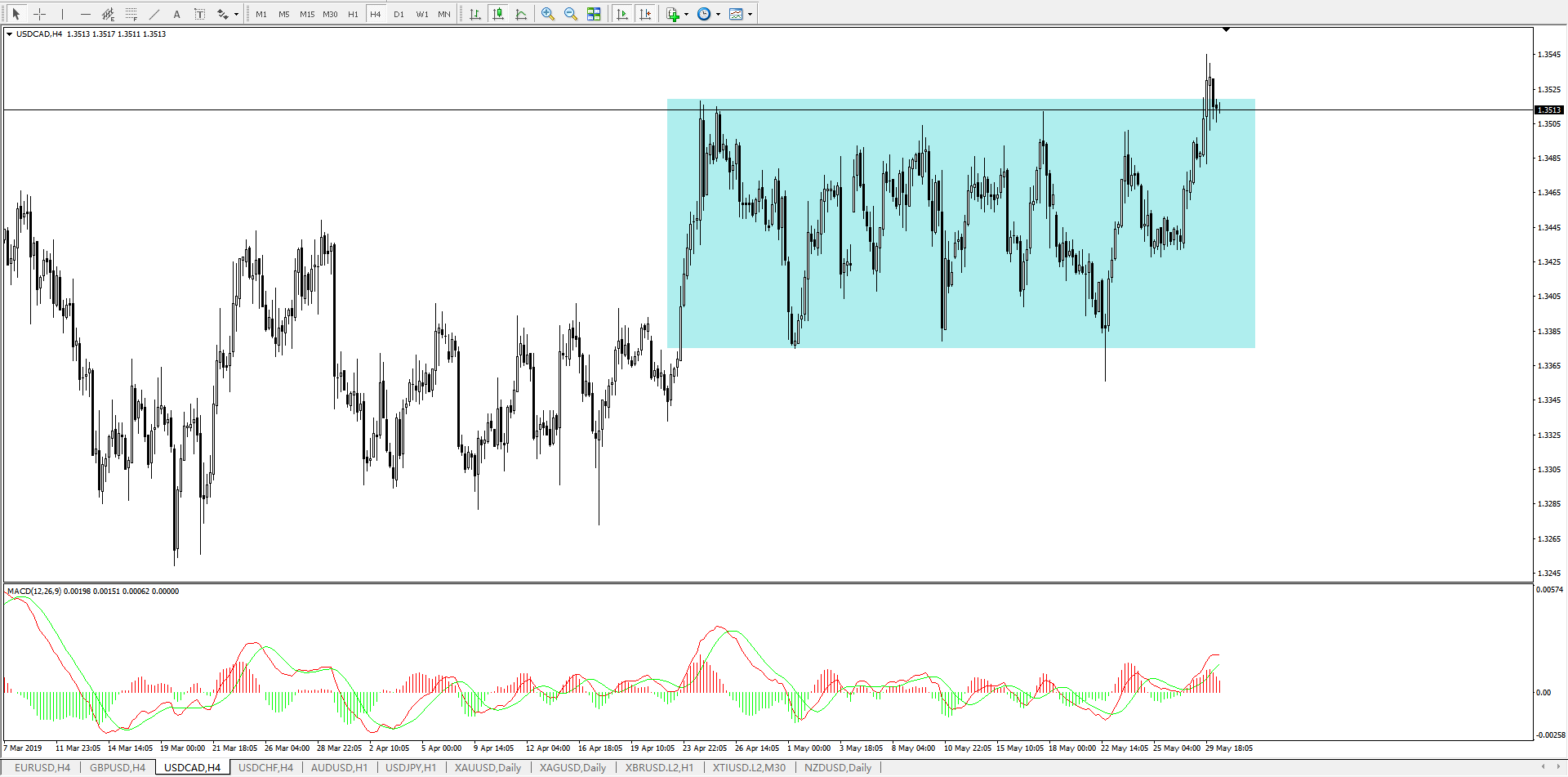This screenshot has width=1568, height=777.
Task: Open the XAUUSD,Daily chart tab
Action: click(488, 767)
